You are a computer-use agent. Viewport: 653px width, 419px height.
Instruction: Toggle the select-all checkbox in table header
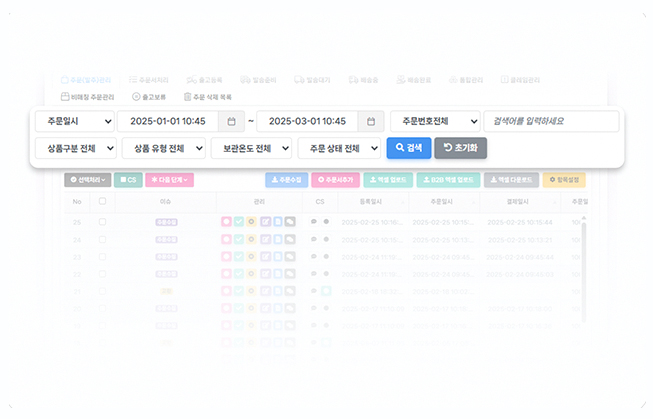(x=102, y=201)
